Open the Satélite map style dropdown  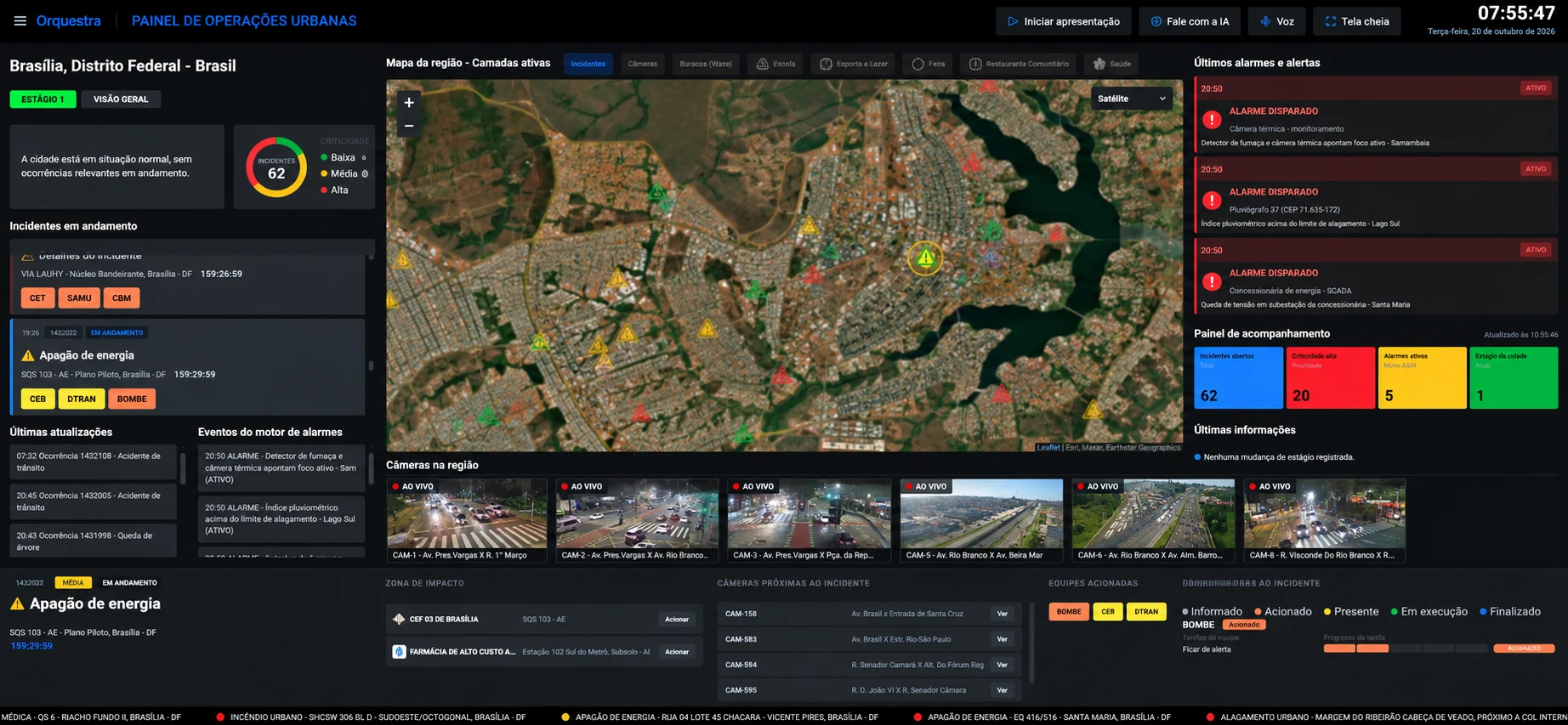[x=1132, y=99]
